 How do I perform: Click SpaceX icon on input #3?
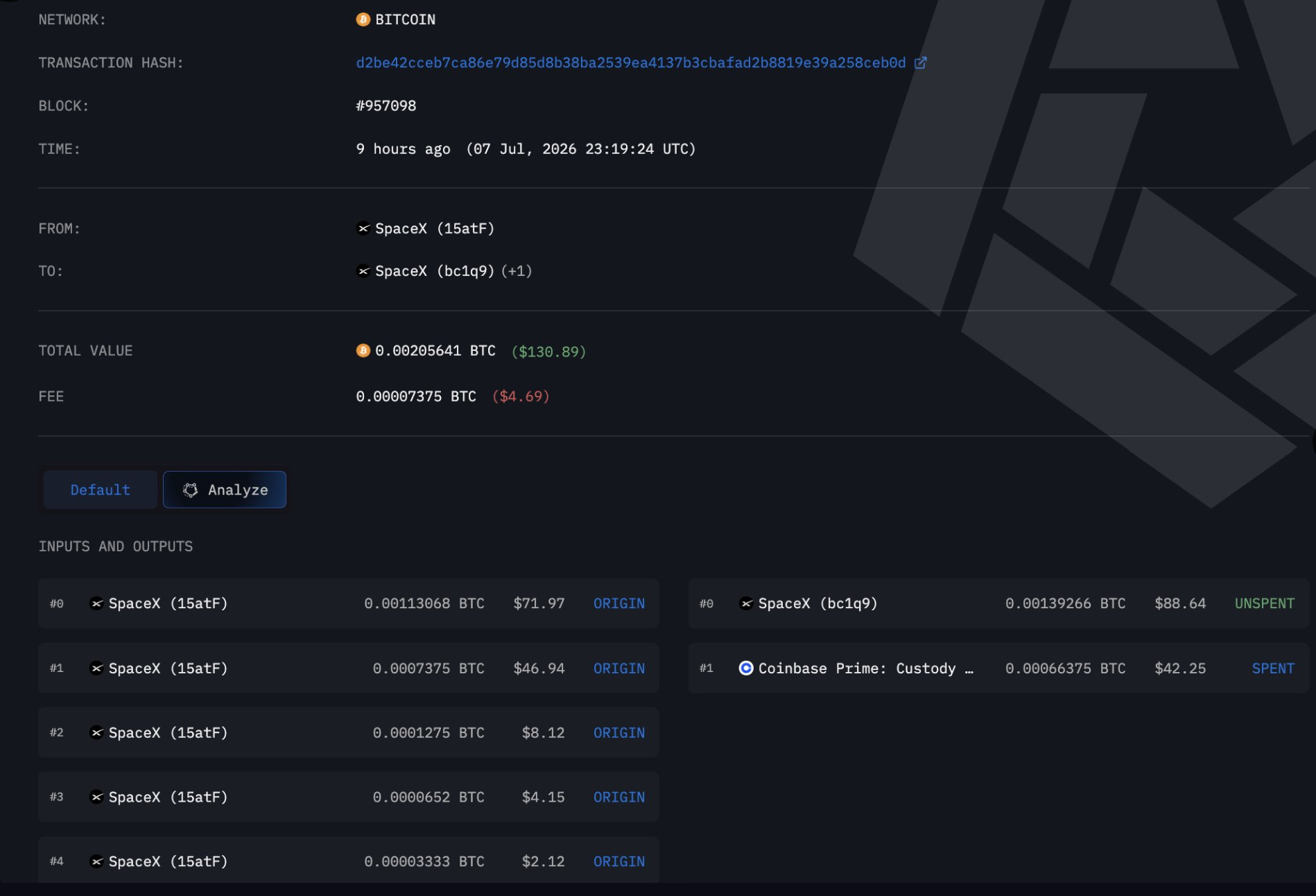97,797
